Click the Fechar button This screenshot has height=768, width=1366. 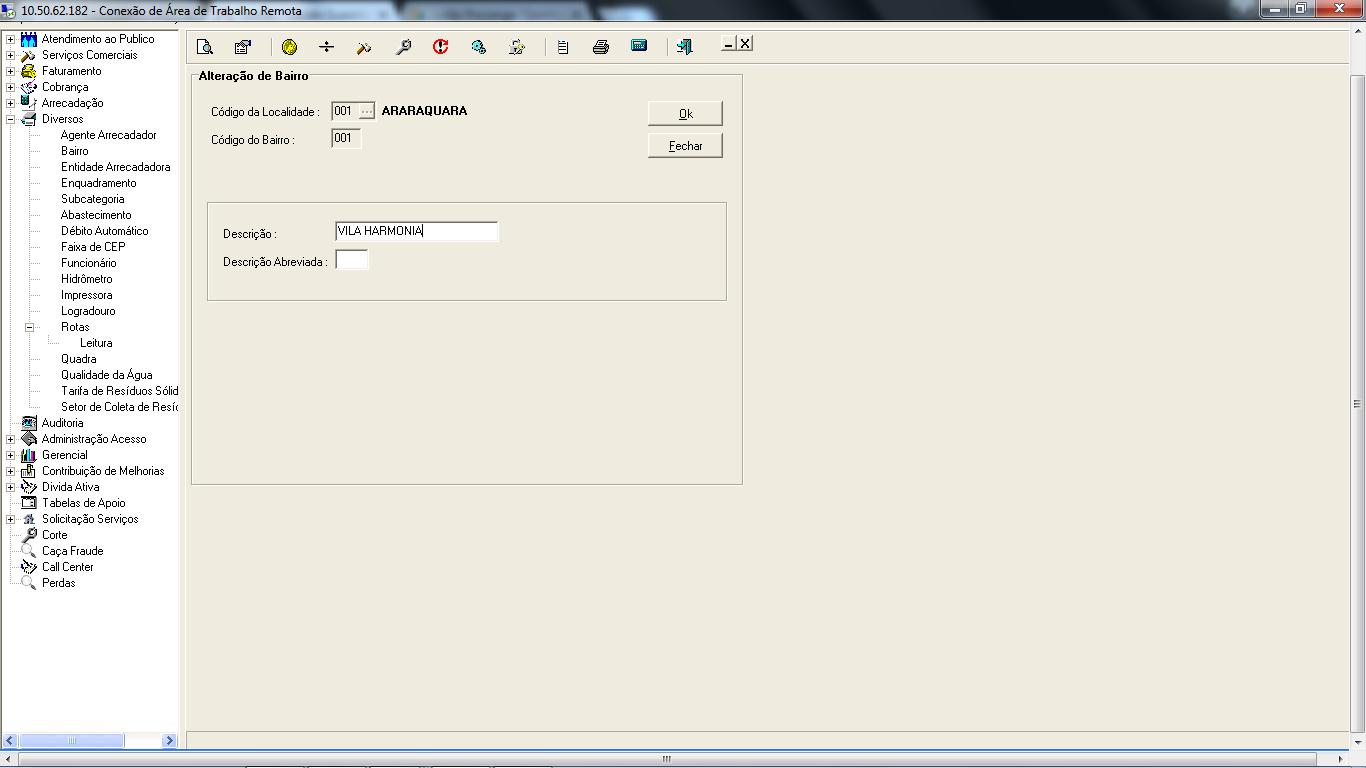685,146
